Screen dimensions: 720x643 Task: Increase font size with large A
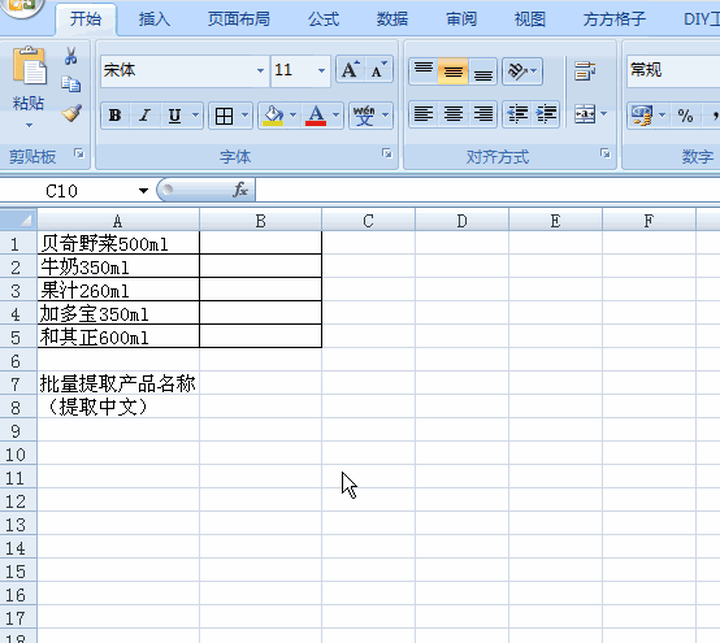pyautogui.click(x=350, y=70)
